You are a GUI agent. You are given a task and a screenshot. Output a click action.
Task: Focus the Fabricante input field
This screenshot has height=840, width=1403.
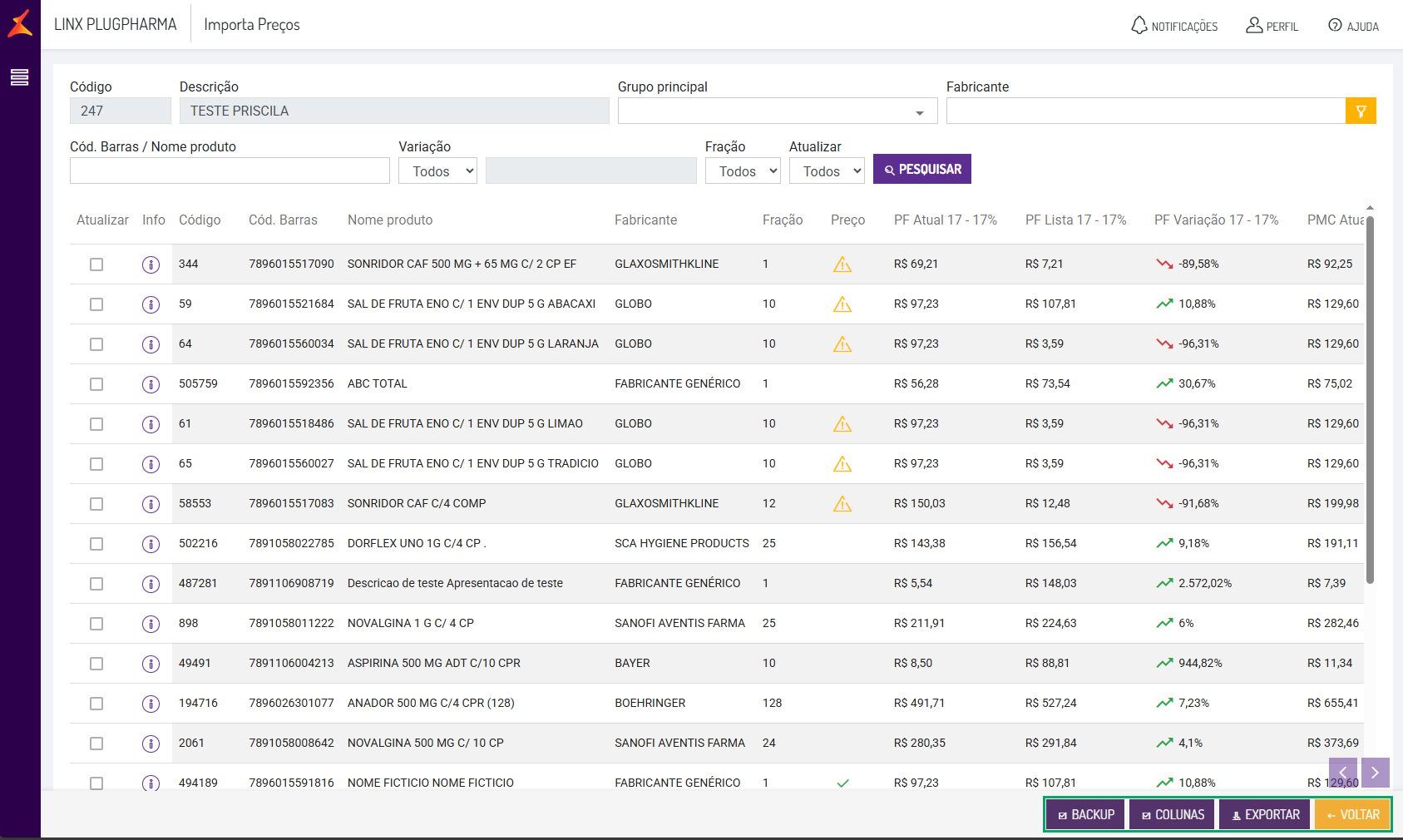coord(1146,111)
